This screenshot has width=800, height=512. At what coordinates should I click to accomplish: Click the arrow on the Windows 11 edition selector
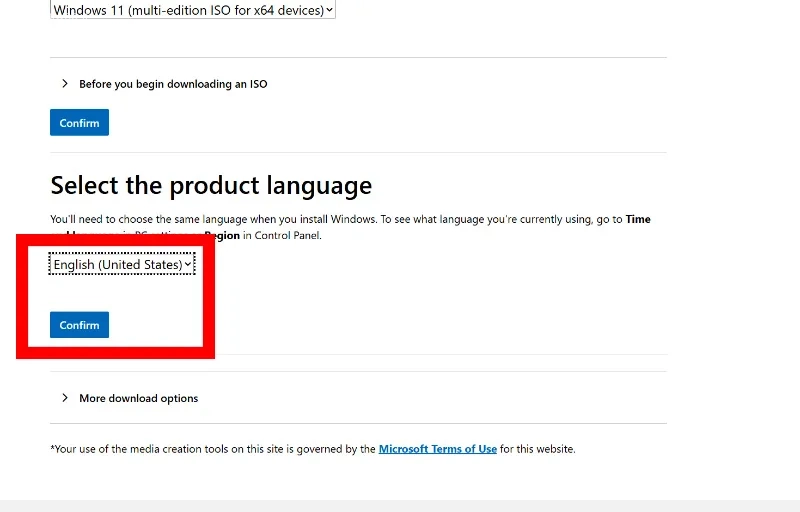[x=330, y=10]
